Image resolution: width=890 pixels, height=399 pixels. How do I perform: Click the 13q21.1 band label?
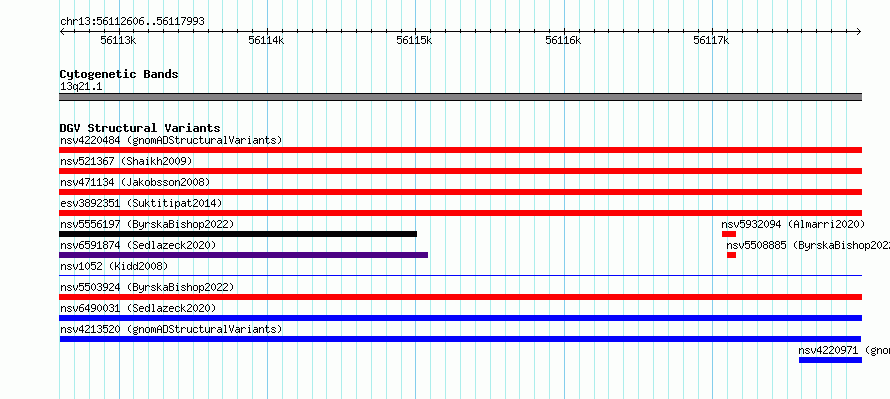point(81,87)
